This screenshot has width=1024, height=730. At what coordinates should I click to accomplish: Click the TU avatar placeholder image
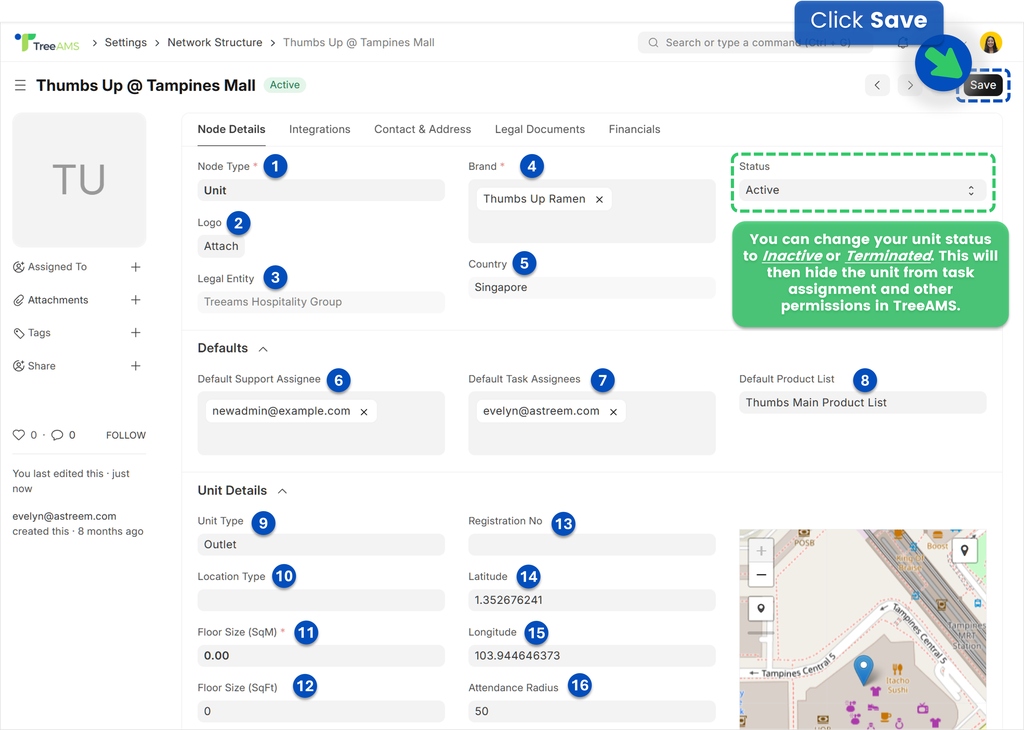click(x=79, y=180)
